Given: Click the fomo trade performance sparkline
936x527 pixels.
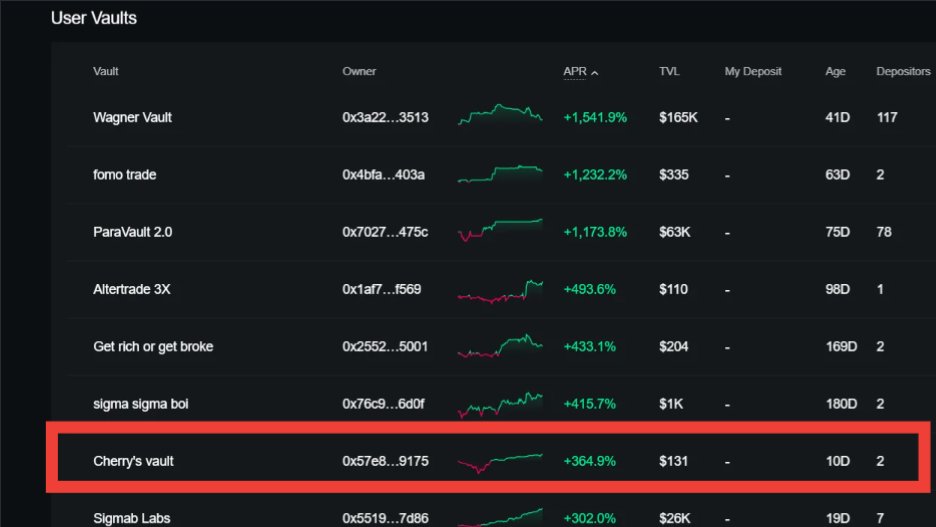Looking at the screenshot, I should tap(500, 174).
